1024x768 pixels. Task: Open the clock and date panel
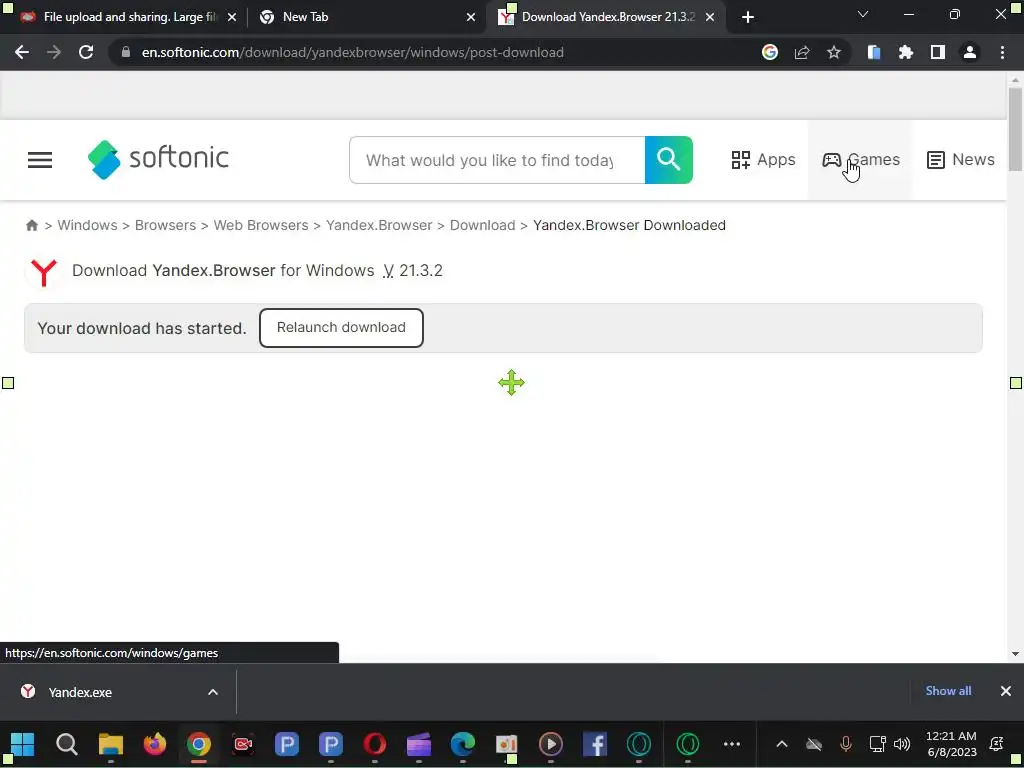[951, 744]
